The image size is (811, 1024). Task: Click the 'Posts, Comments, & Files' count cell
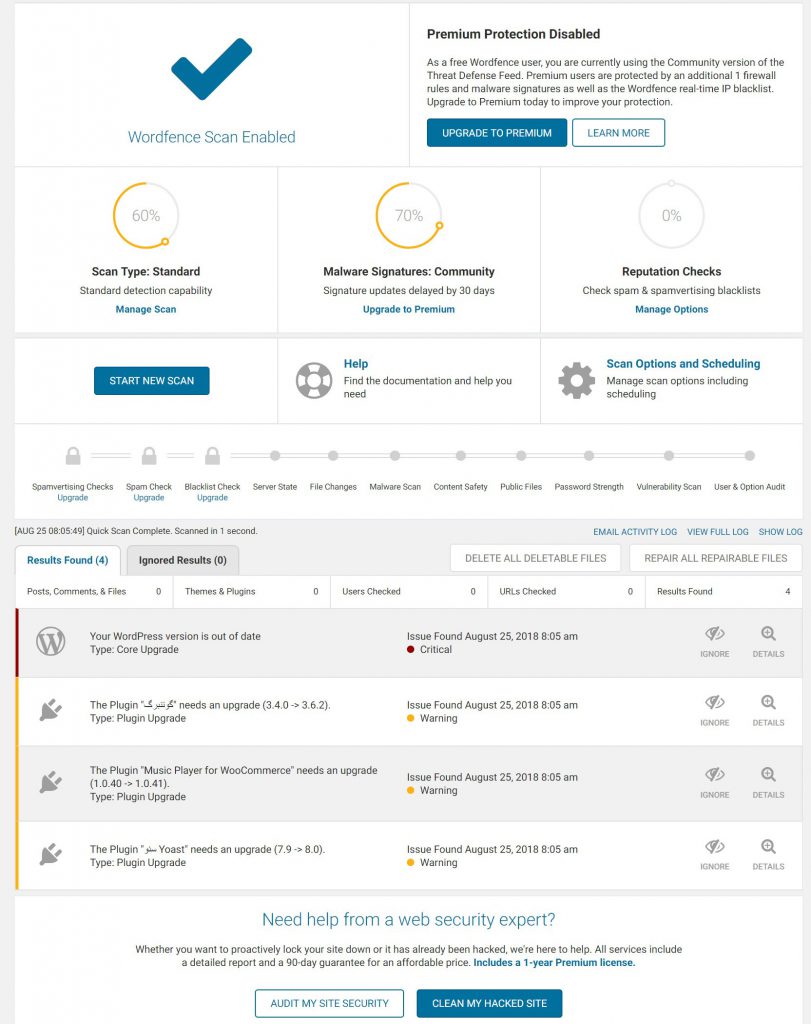point(94,592)
